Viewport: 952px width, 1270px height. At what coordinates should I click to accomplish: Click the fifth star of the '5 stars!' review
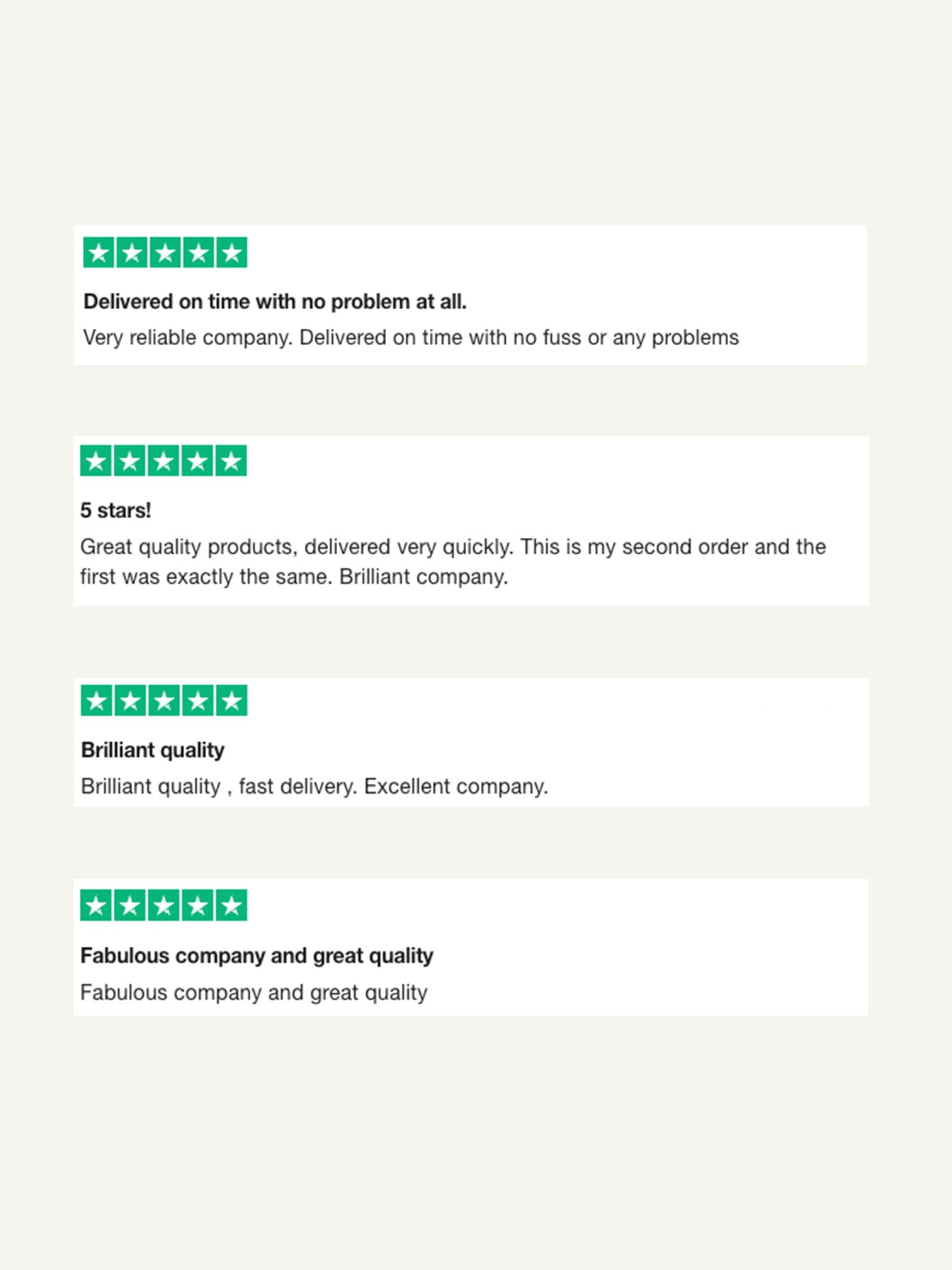pos(231,461)
